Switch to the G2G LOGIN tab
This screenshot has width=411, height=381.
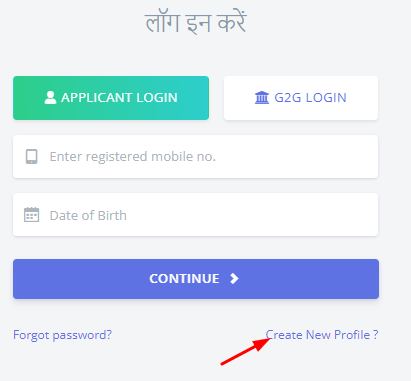point(301,98)
